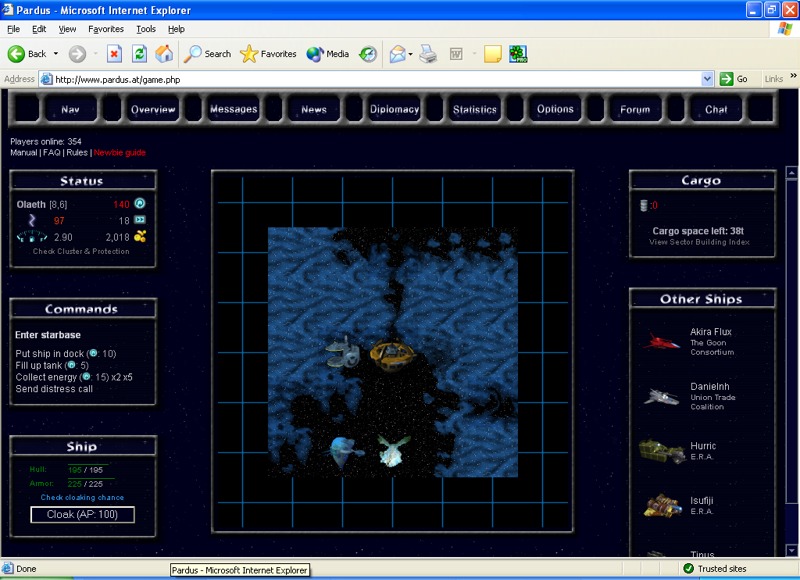Expand the address bar dropdown

708,79
